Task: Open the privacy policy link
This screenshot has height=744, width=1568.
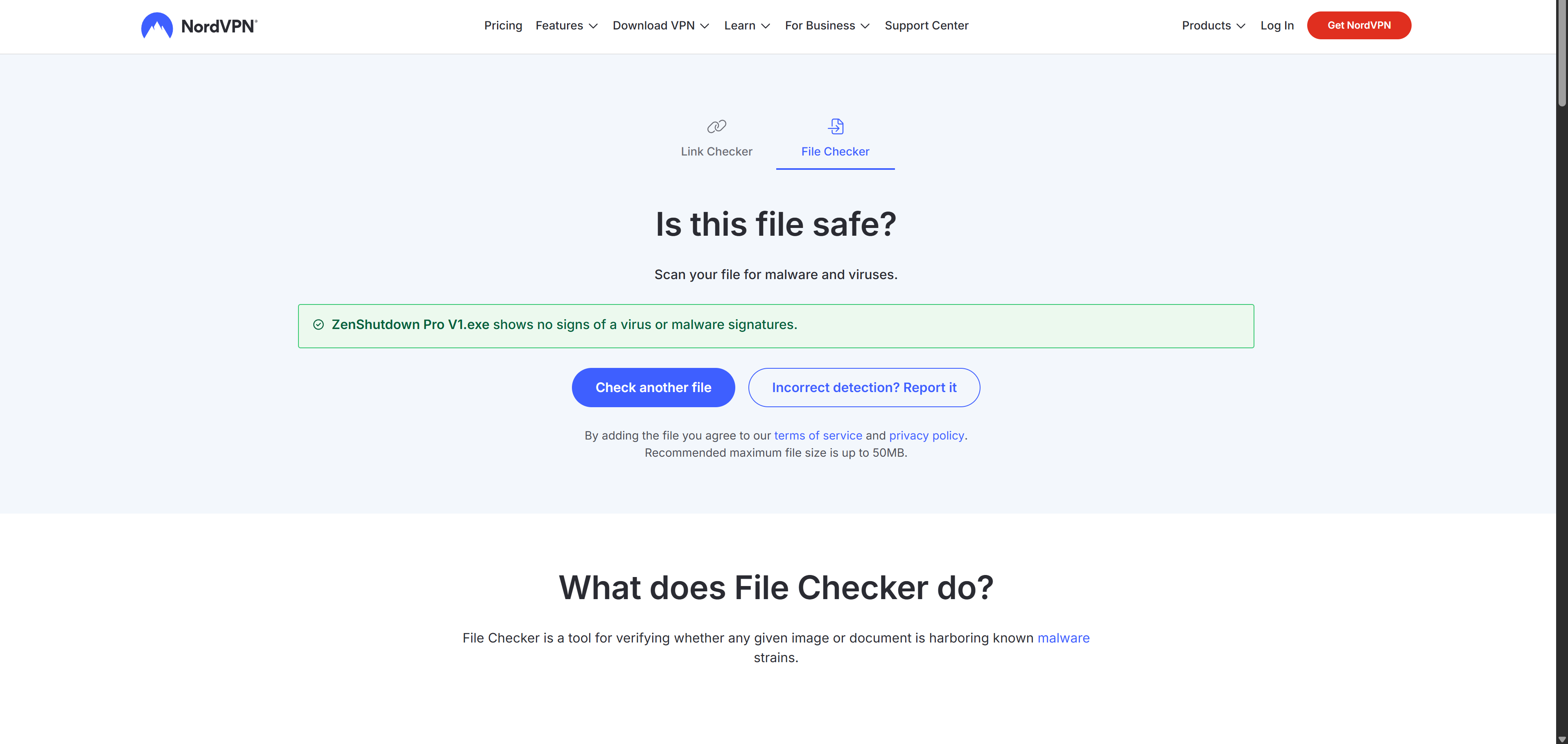Action: 926,435
